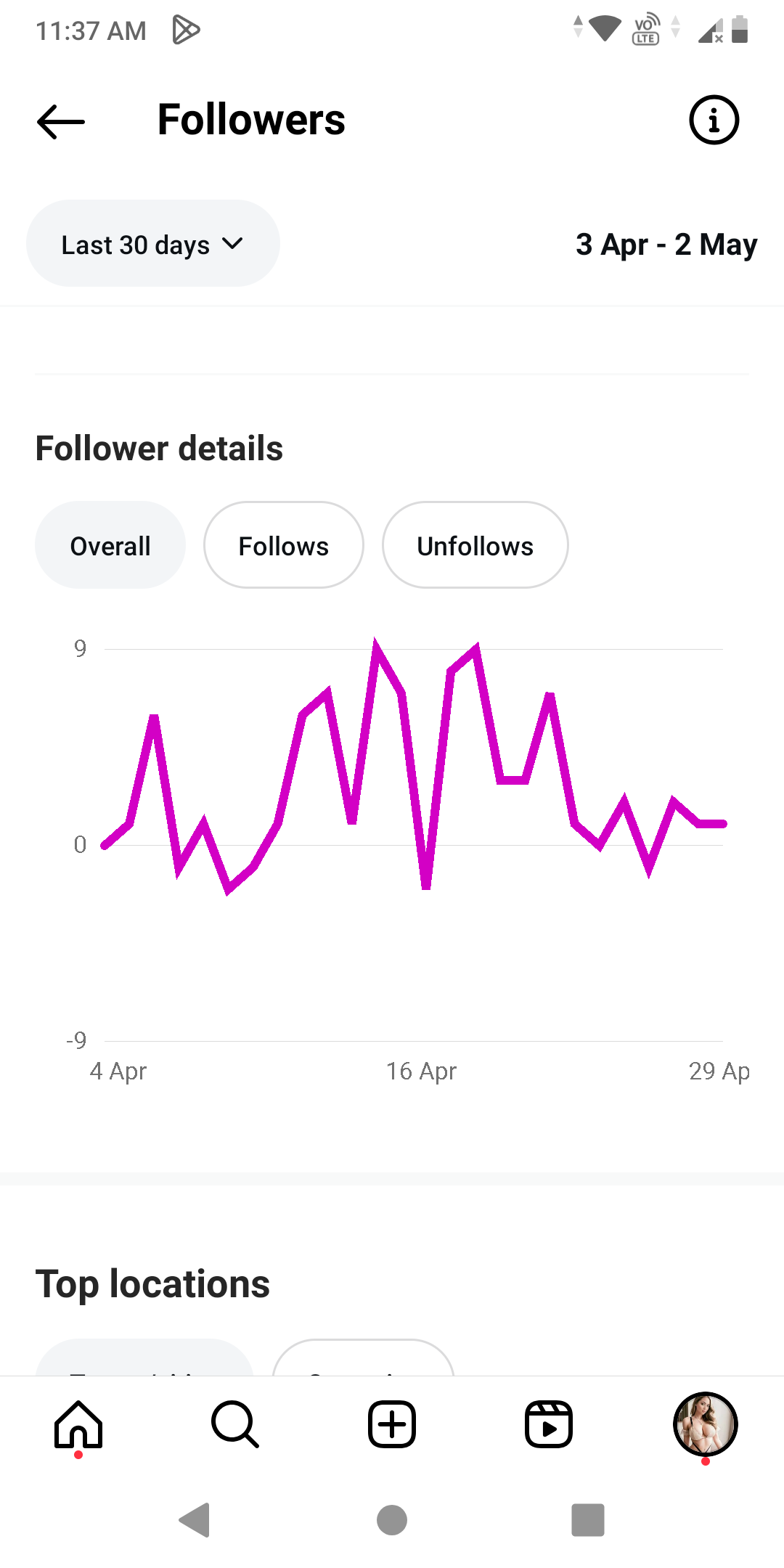Select the Overall filter chip
The width and height of the screenshot is (784, 1568).
(110, 546)
